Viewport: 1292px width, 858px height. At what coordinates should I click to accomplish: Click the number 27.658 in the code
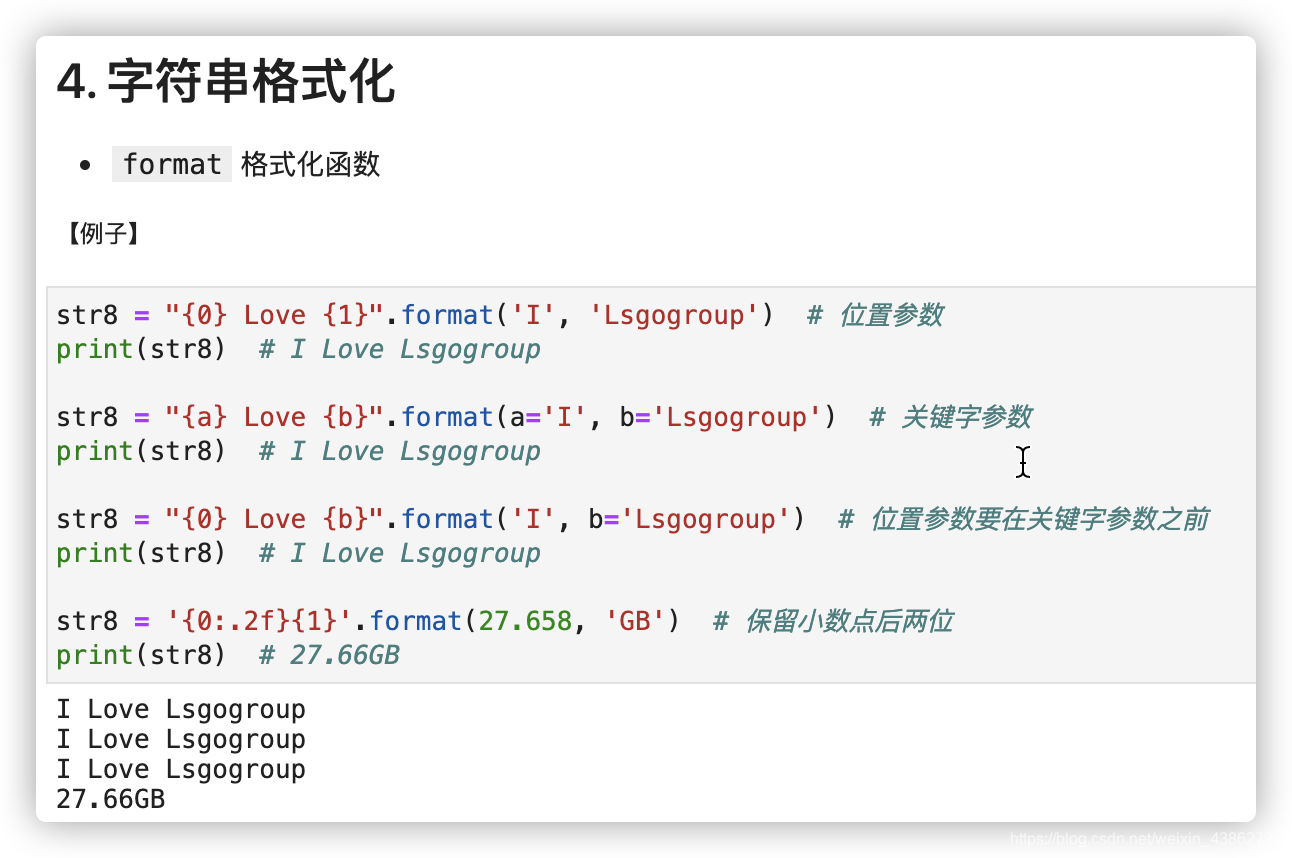click(x=525, y=621)
